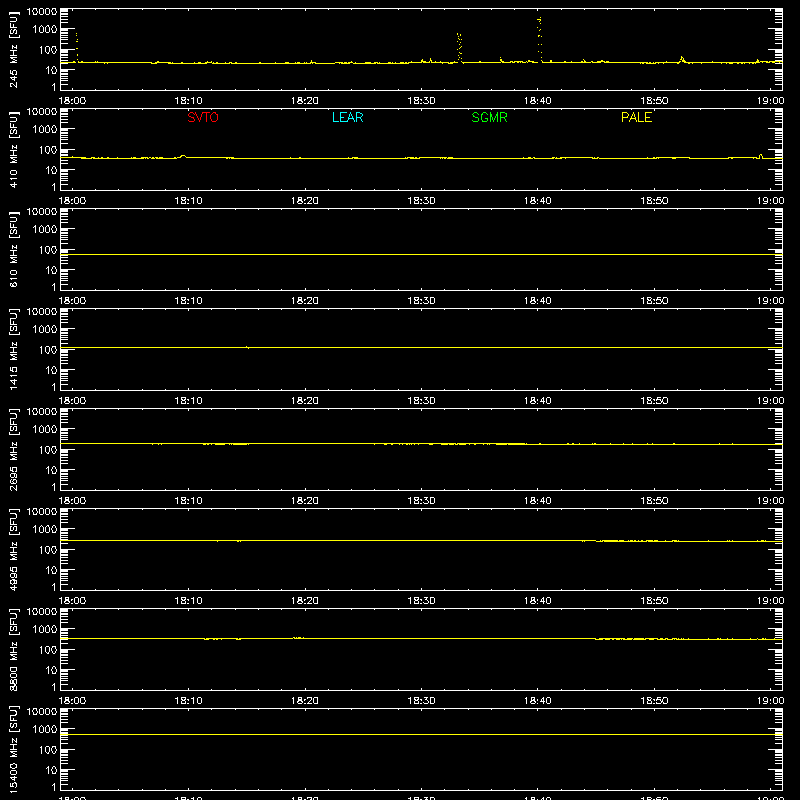Select the 2695 MHz [SFU] axis title
Viewport: 800px width, 800px height.
click(x=13, y=449)
